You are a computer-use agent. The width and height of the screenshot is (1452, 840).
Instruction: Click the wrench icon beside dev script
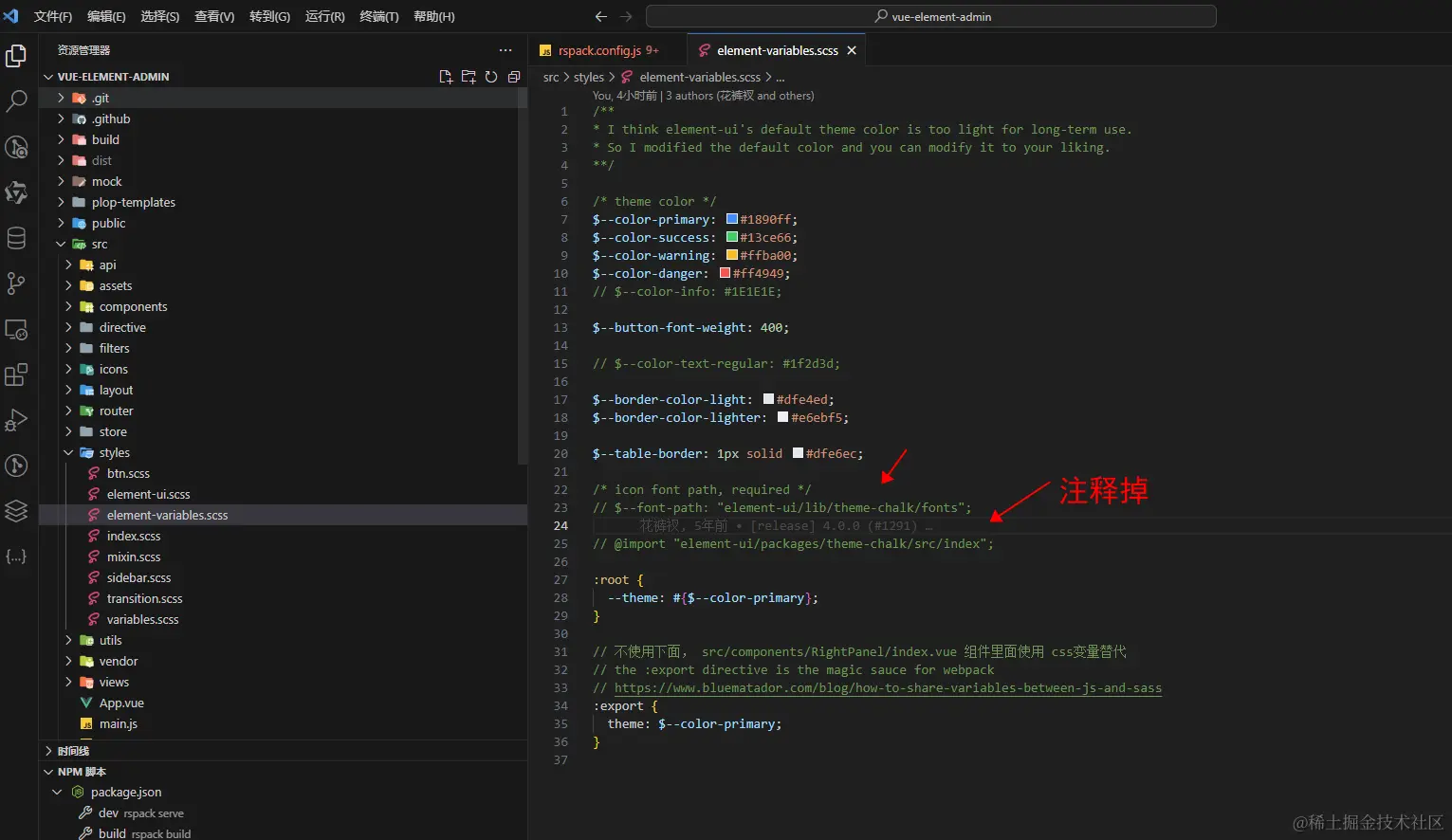click(x=85, y=813)
